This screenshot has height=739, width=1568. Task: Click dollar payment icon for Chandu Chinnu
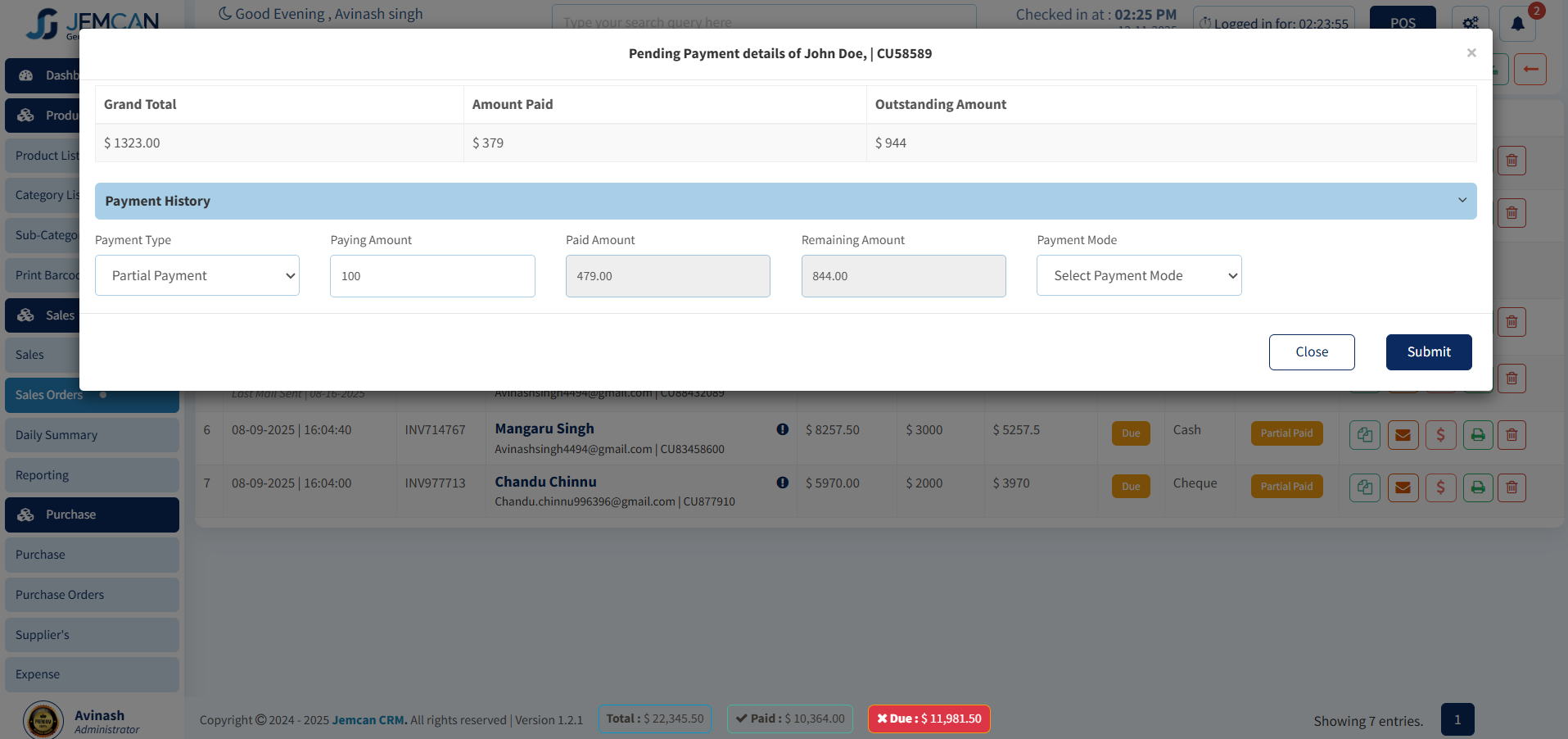pyautogui.click(x=1440, y=487)
